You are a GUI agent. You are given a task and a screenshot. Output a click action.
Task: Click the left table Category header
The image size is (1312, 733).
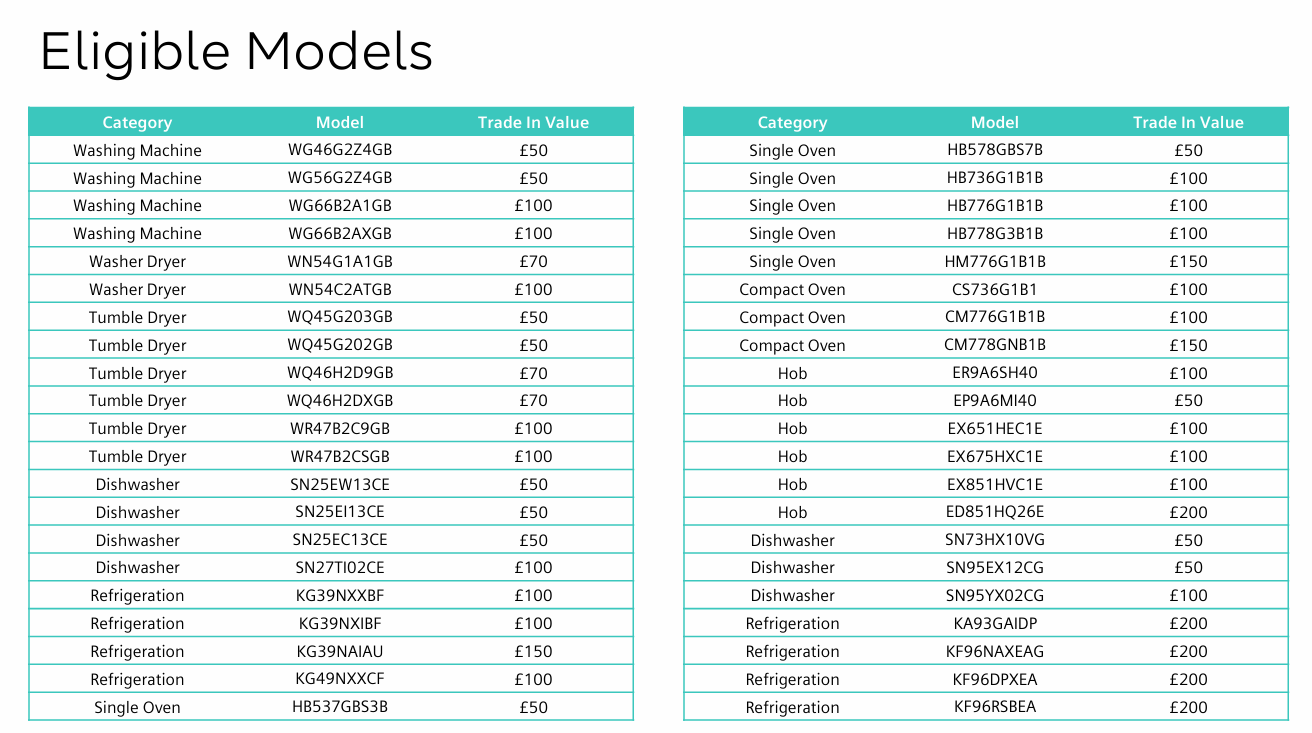(x=137, y=122)
